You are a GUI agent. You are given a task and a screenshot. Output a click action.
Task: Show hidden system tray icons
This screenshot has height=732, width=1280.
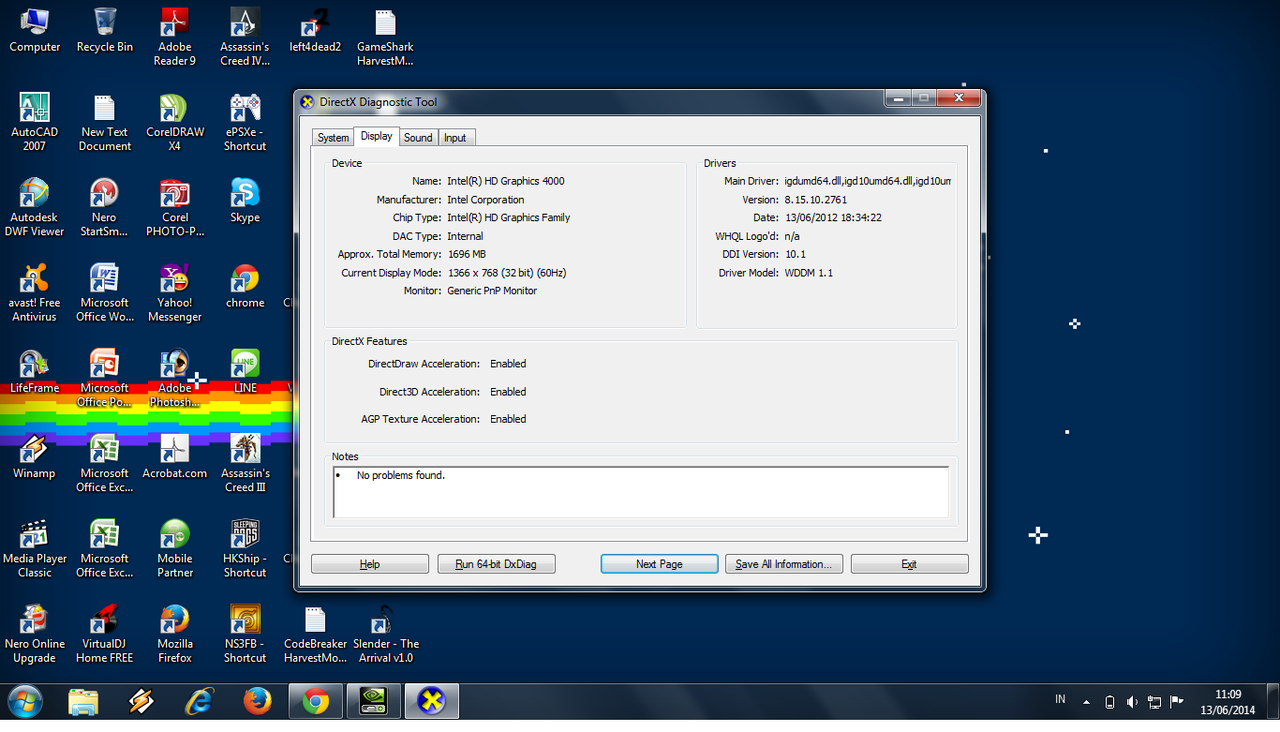pos(1087,702)
